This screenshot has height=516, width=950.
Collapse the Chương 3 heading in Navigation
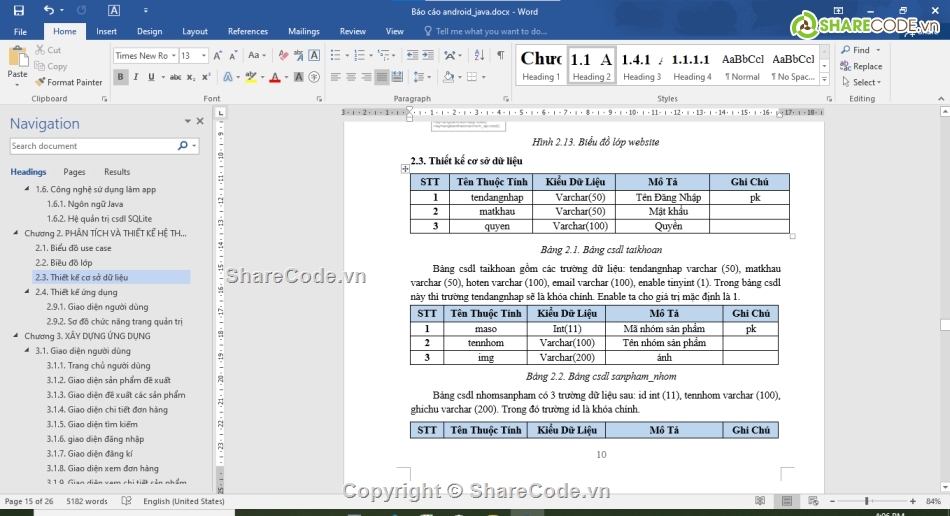16,336
